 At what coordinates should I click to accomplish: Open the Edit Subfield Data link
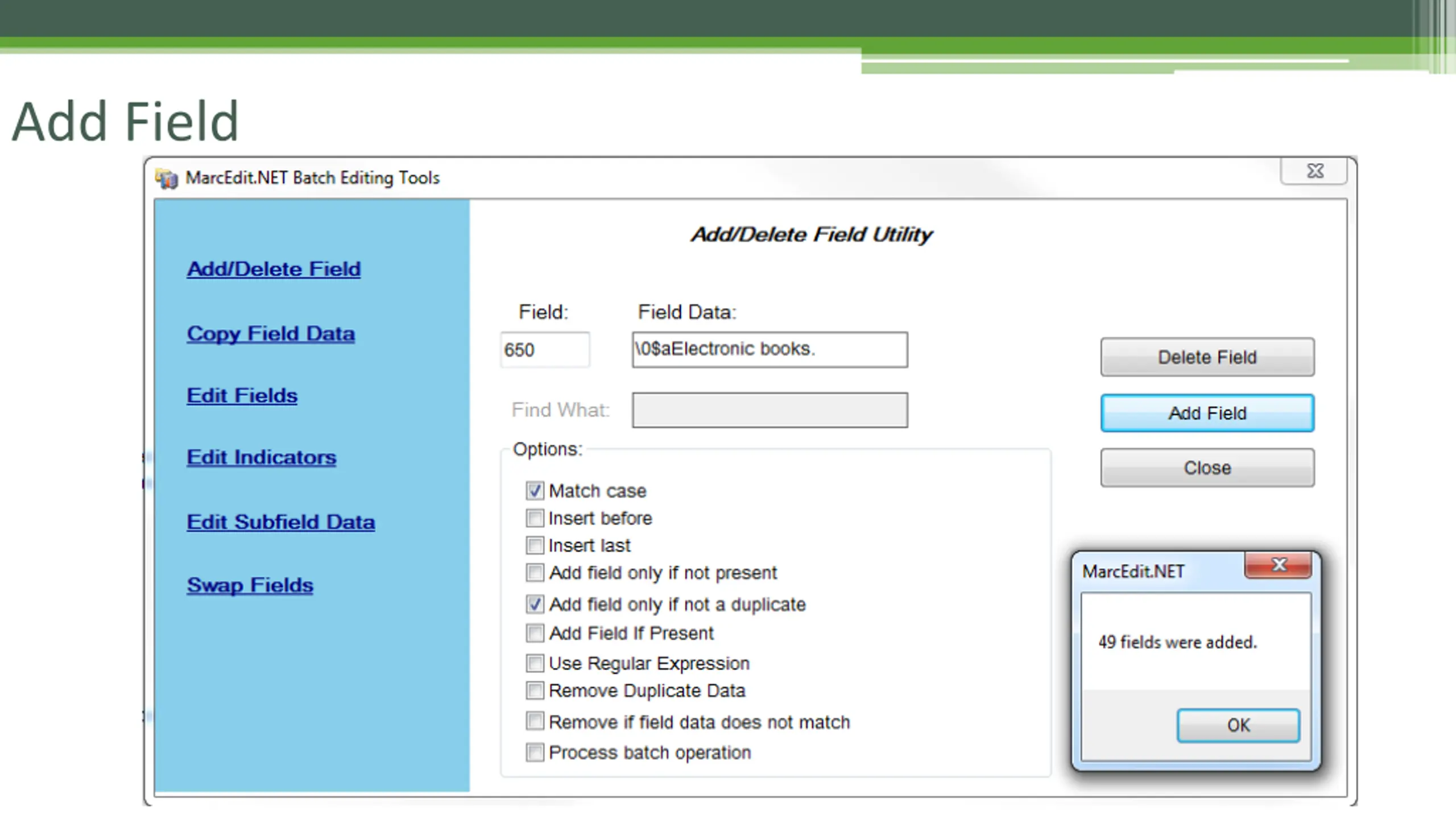(280, 522)
